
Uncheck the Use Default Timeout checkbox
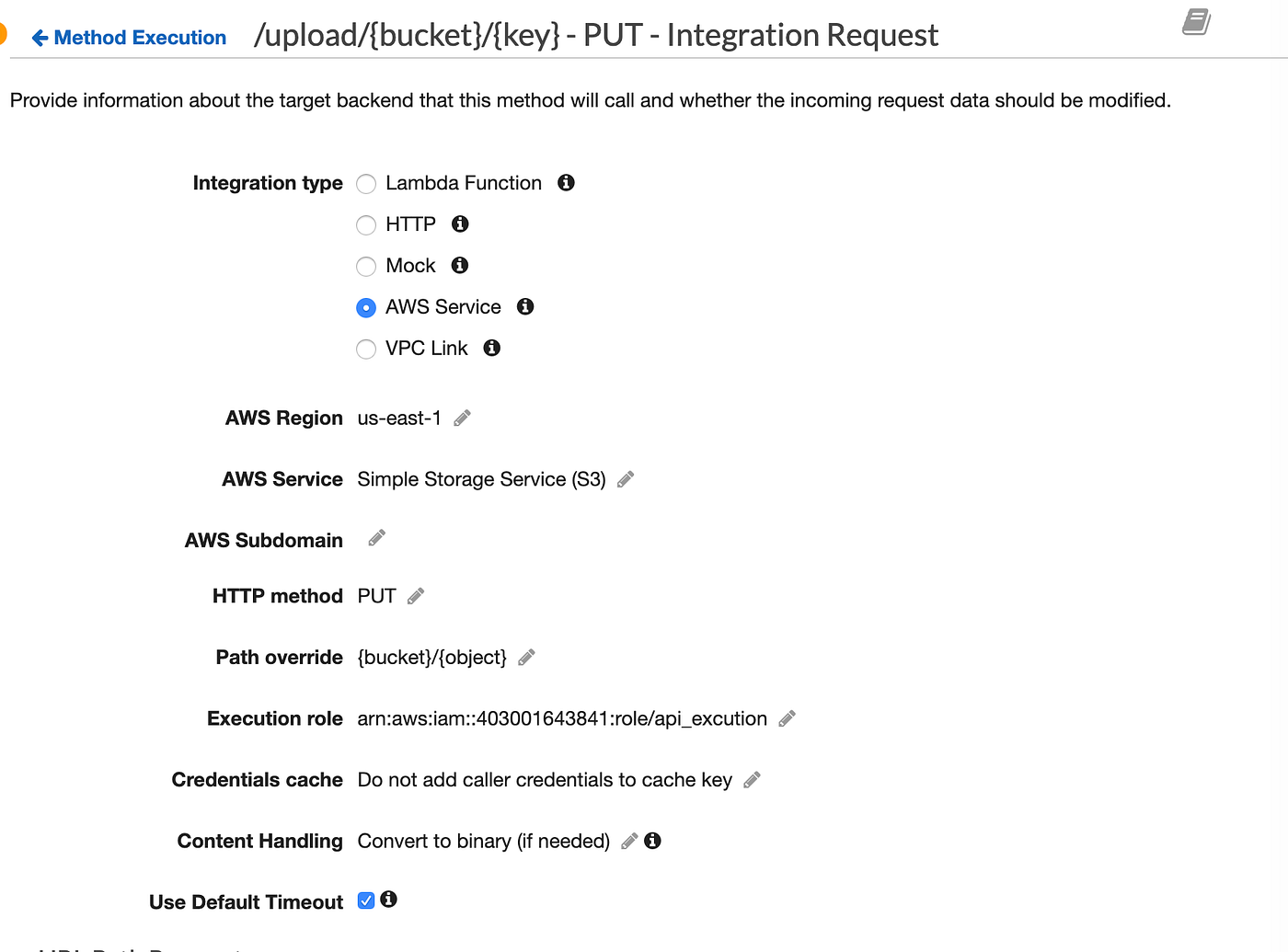pos(366,900)
